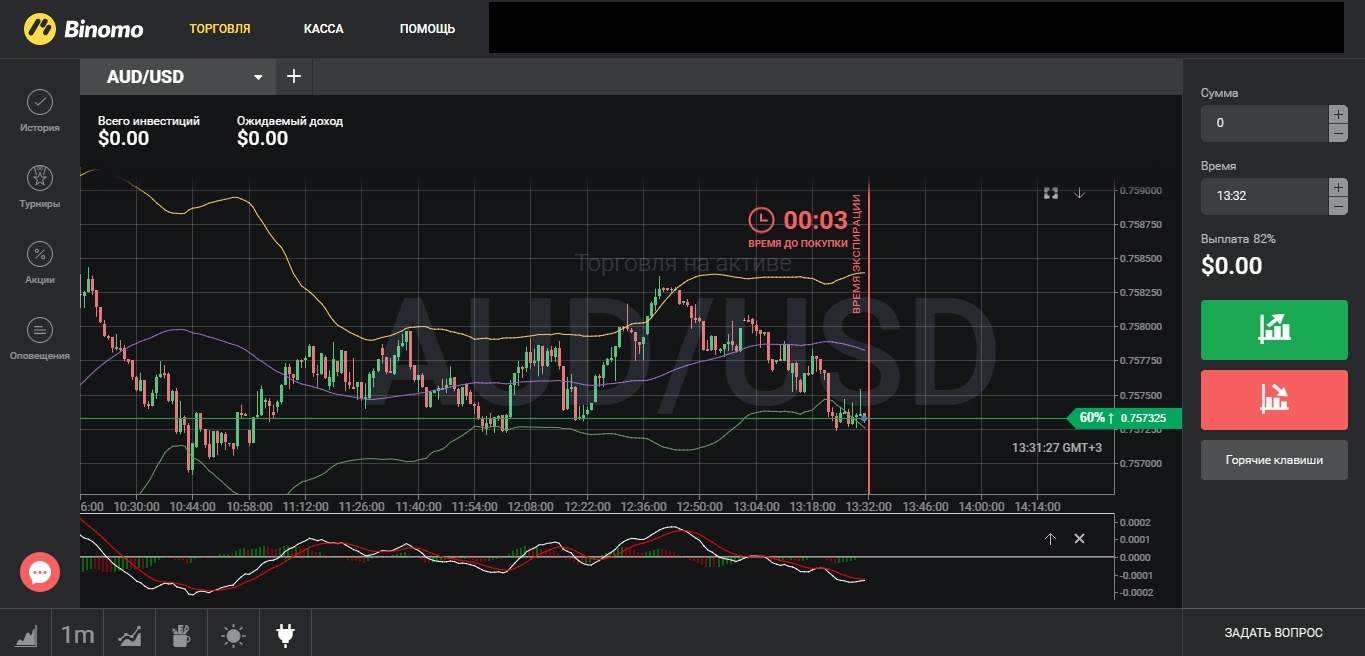
Task: Open Турниры (tournaments) sidebar icon
Action: tap(40, 186)
